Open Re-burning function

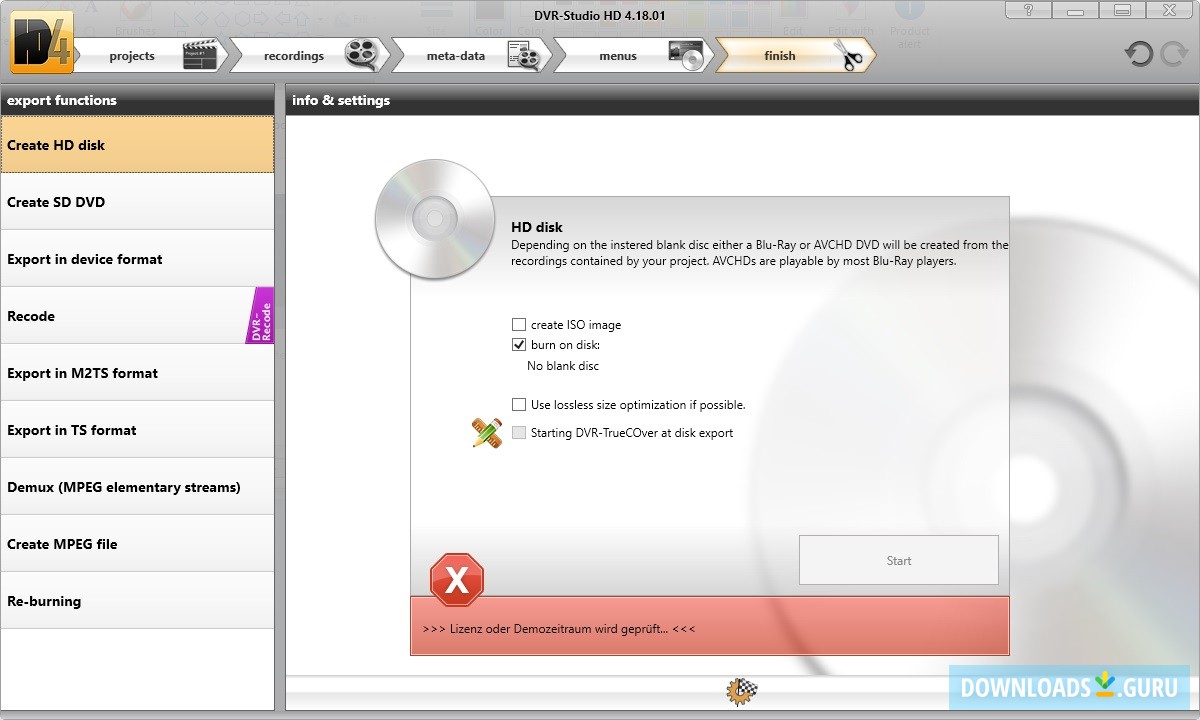click(137, 601)
